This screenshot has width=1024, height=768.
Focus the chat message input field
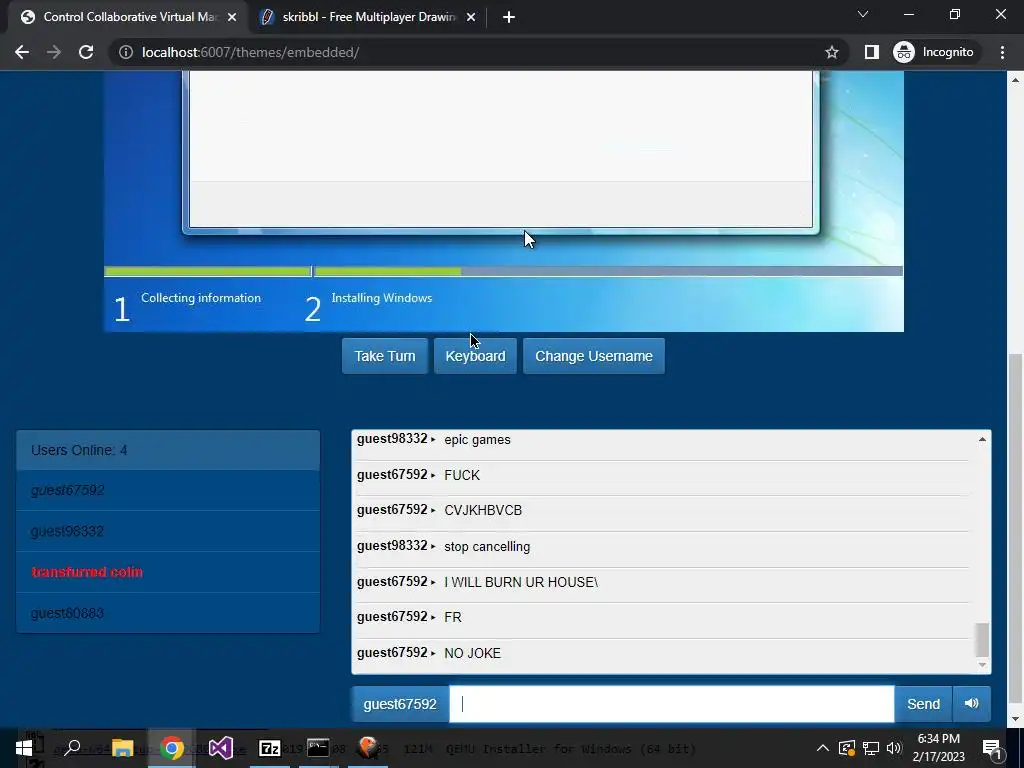tap(671, 704)
